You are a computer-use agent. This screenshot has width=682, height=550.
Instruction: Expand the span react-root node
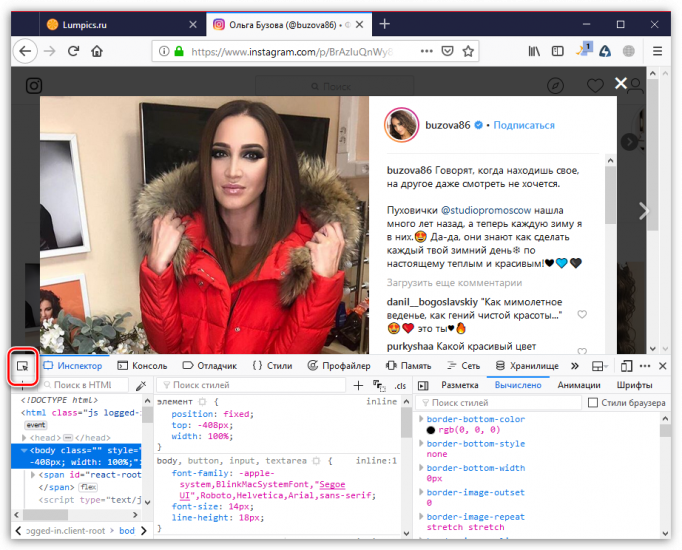(x=32, y=474)
